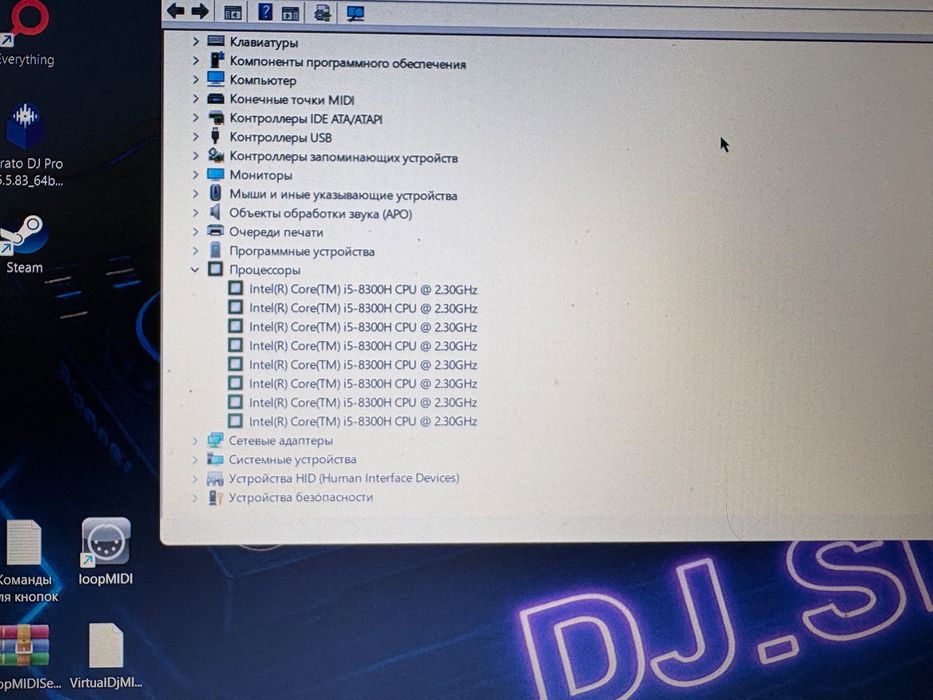Viewport: 933px width, 700px height.
Task: Click the Back arrow in Device Manager toolbar
Action: point(176,11)
